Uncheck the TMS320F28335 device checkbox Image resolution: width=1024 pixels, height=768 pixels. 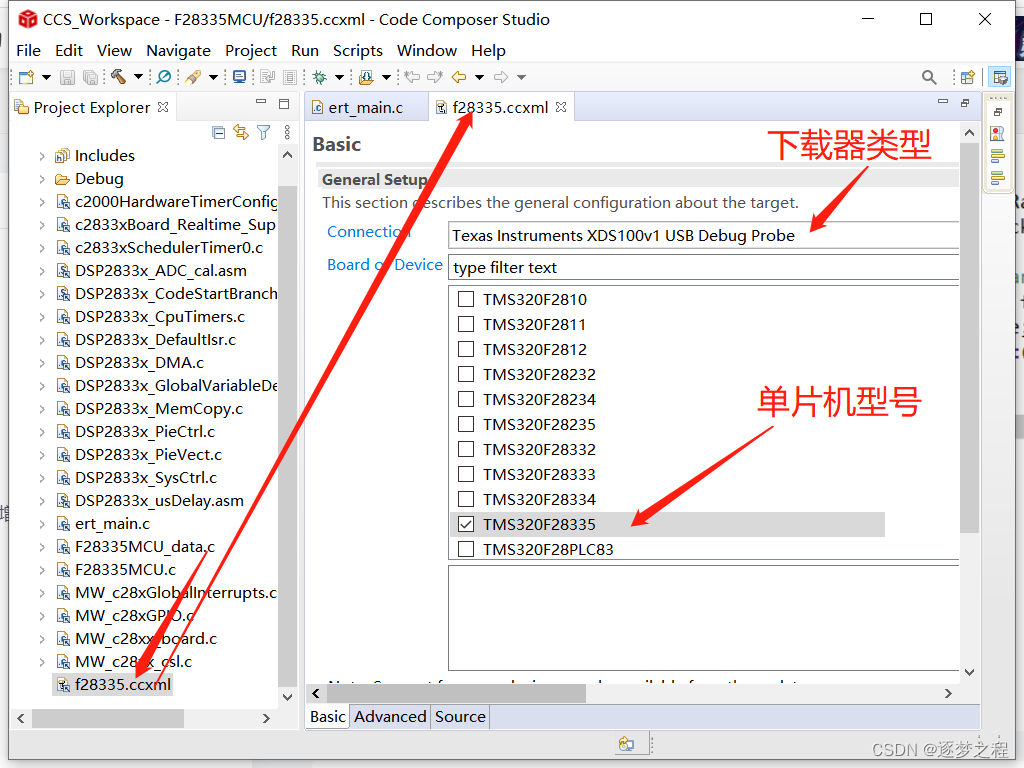(466, 523)
